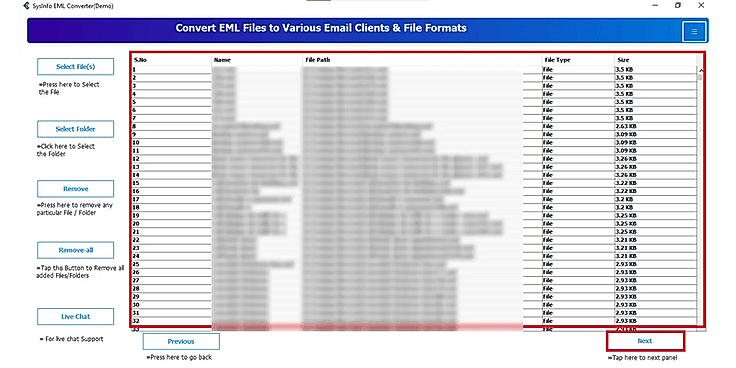
Task: Minimize the SysInfo EML Converter window
Action: click(655, 6)
